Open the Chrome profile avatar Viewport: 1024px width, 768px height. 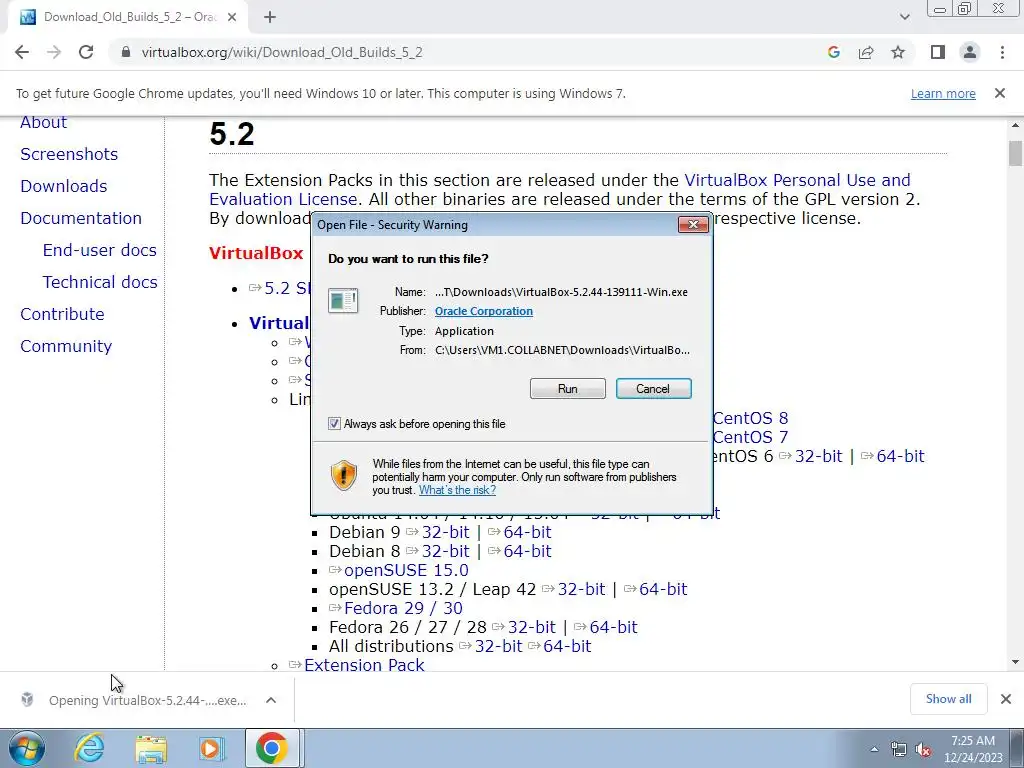(970, 52)
